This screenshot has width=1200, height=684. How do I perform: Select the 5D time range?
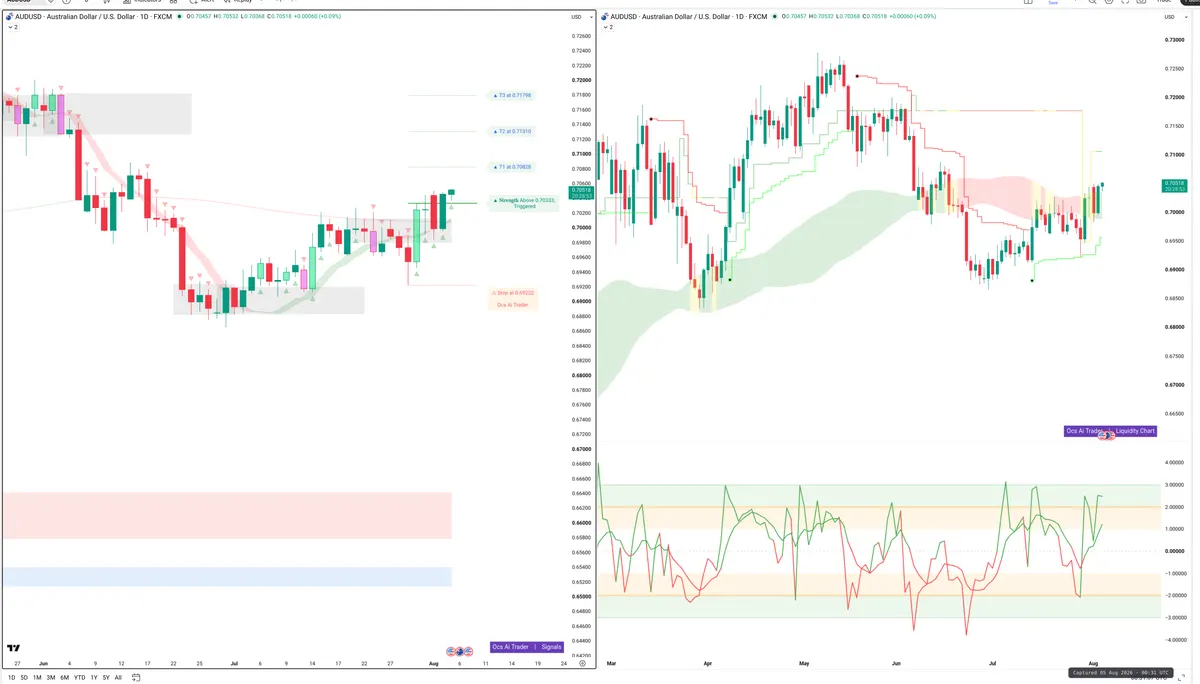click(x=24, y=677)
